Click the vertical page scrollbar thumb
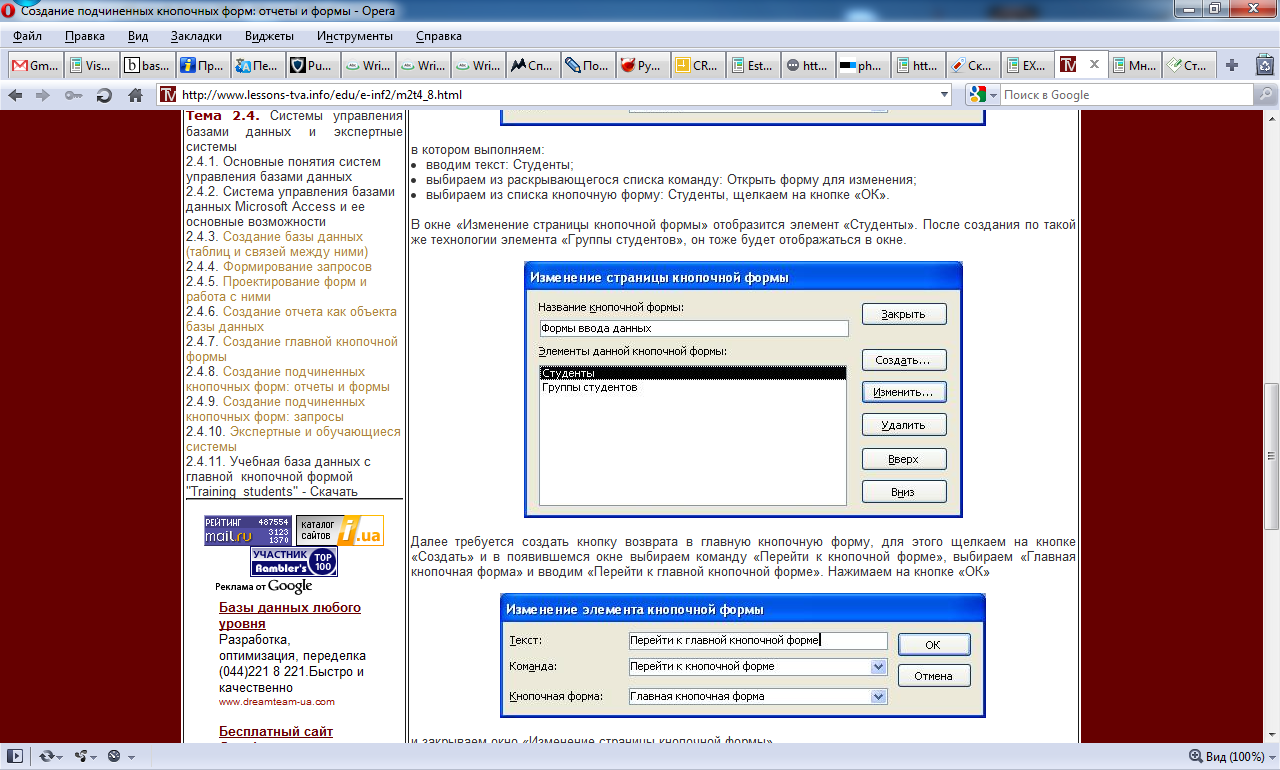The height and width of the screenshot is (770, 1280). pos(1271,456)
